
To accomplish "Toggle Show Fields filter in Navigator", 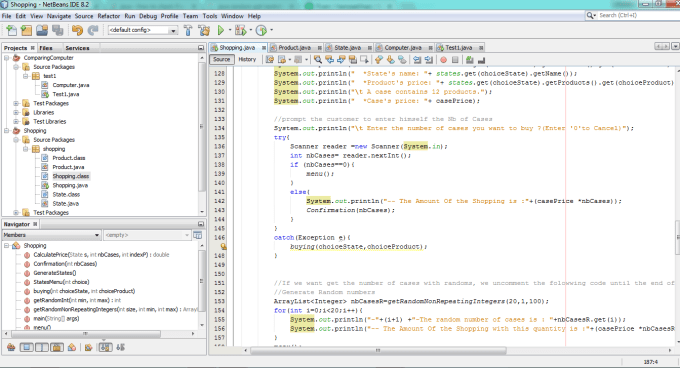I will pos(26,347).
